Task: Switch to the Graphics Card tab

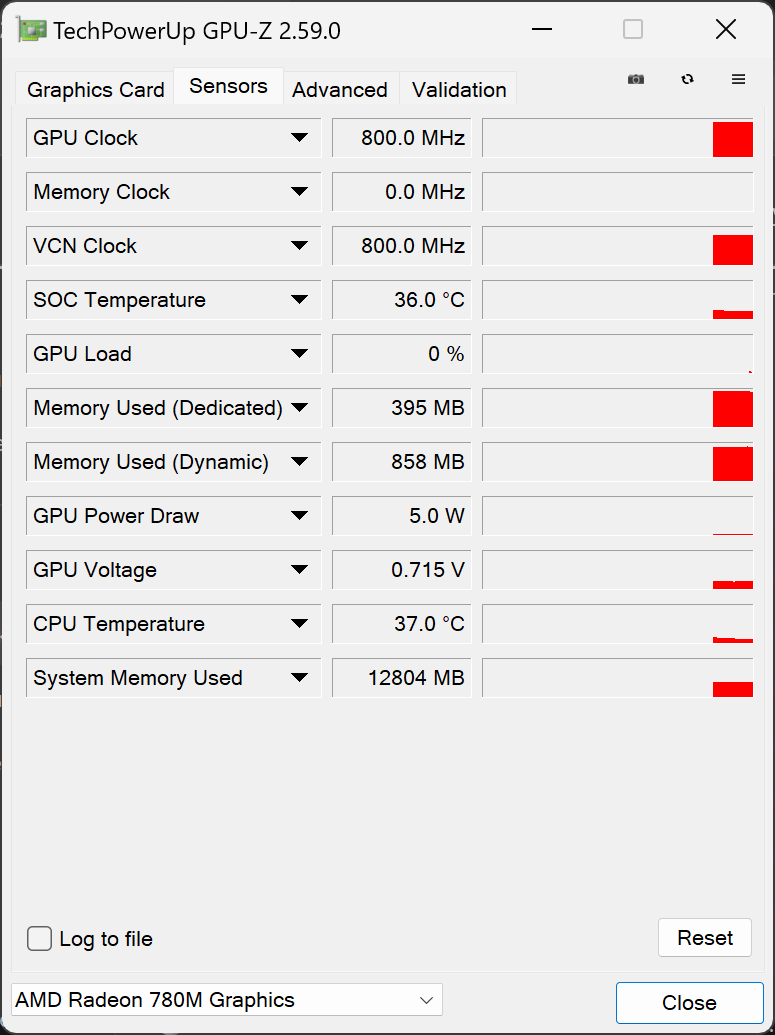Action: tap(93, 90)
